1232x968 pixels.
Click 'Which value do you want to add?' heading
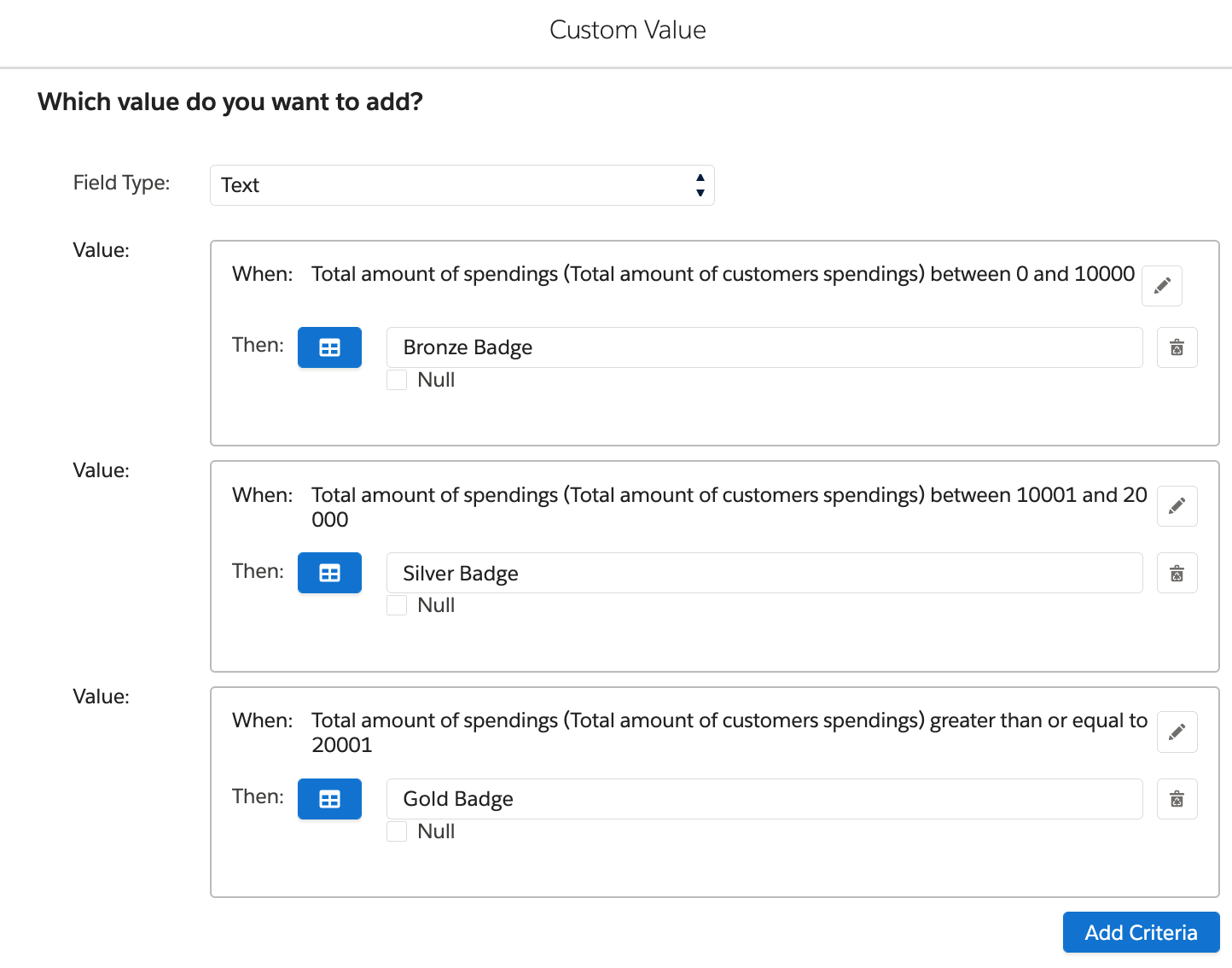(x=230, y=102)
